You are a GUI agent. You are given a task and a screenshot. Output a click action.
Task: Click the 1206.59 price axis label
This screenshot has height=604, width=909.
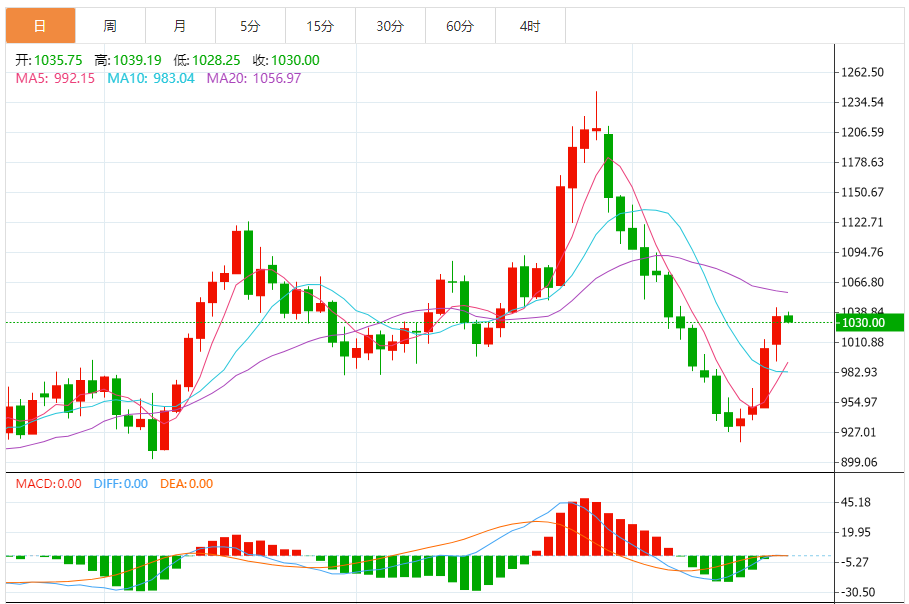[x=863, y=132]
